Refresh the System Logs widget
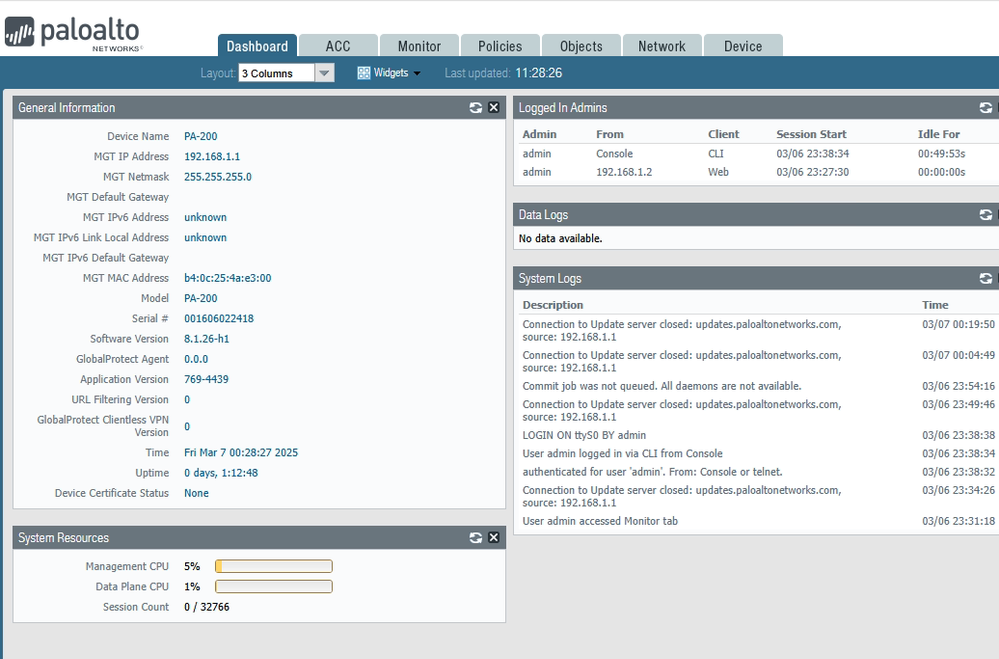The height and width of the screenshot is (659, 999). [x=986, y=279]
